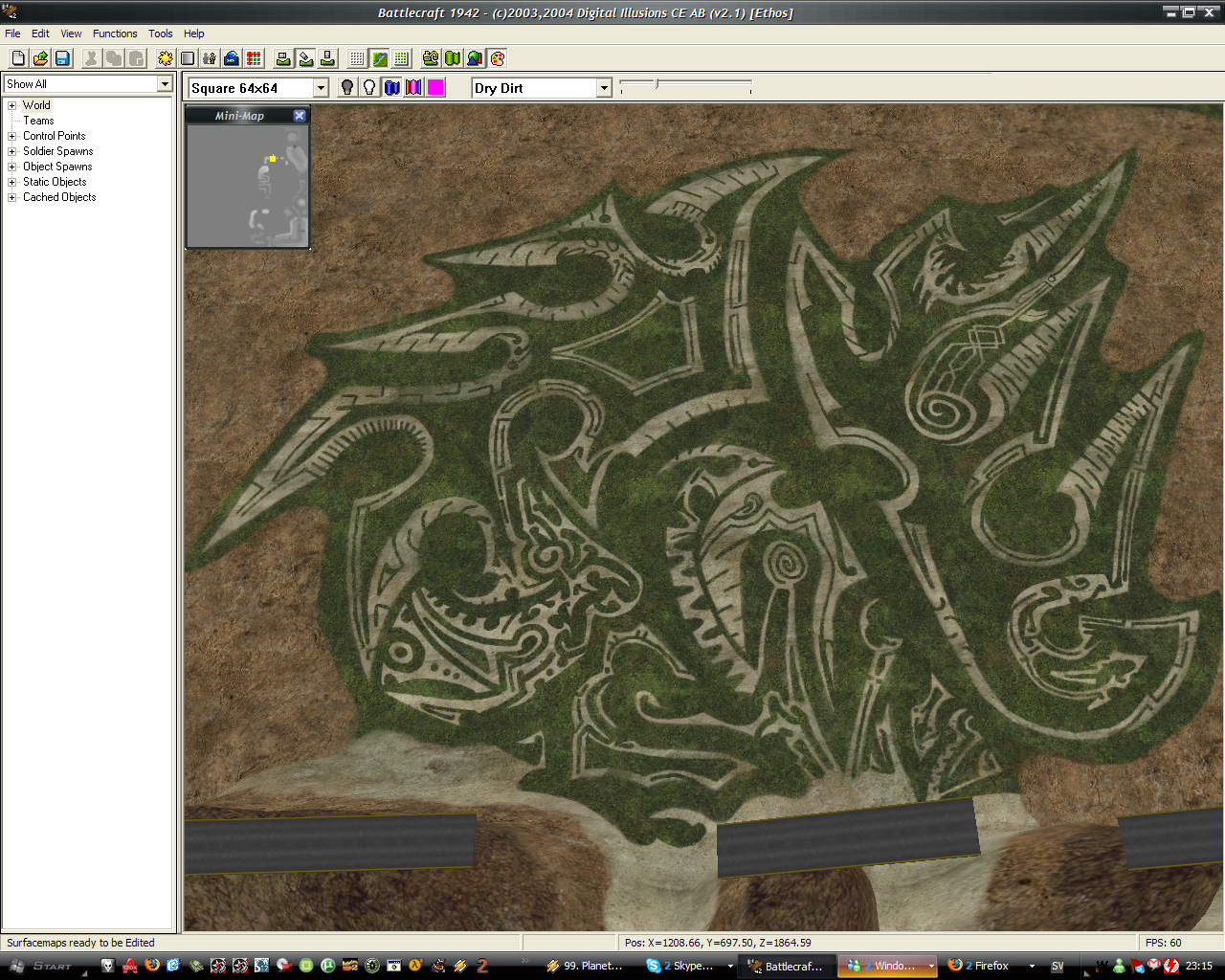This screenshot has width=1225, height=980.
Task: Launch Half-Life lambda quick launch icon
Action: (415, 966)
